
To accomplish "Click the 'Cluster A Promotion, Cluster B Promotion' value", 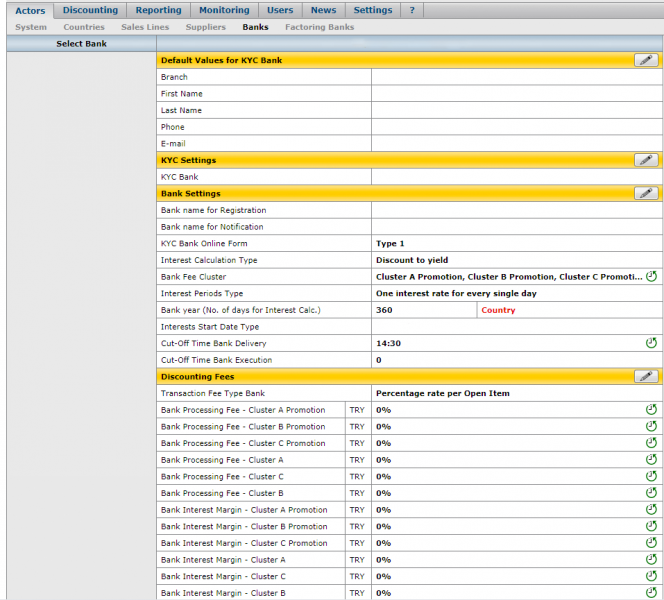I will pos(509,277).
